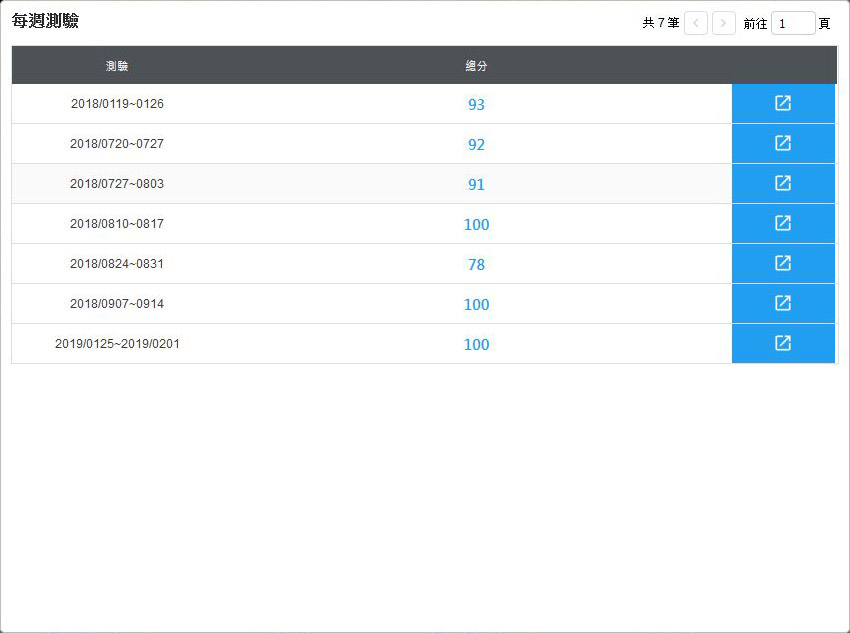Click the 測驗 column header
The image size is (850, 633).
pyautogui.click(x=117, y=66)
